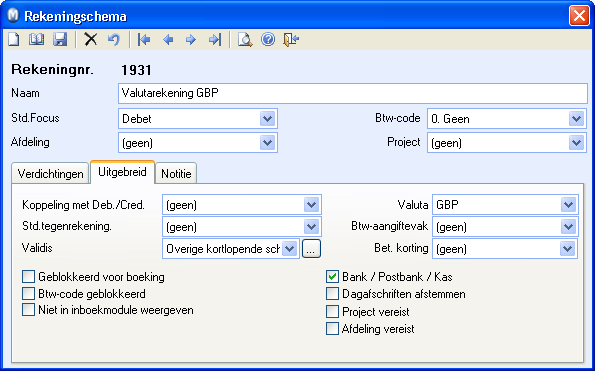
Task: Jump to last record arrow icon
Action: [x=215, y=39]
